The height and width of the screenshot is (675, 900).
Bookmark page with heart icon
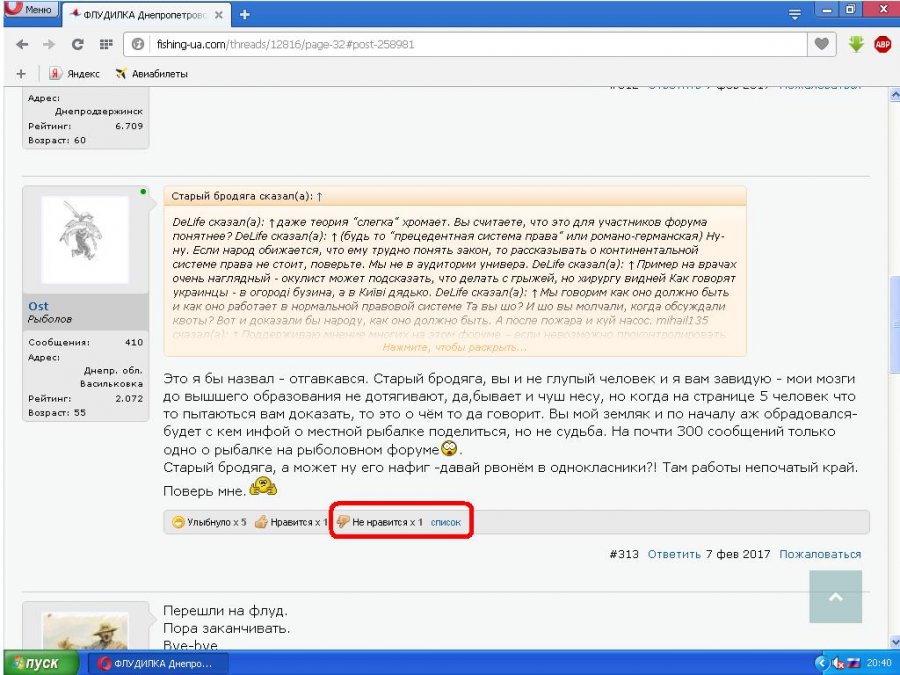tap(821, 45)
